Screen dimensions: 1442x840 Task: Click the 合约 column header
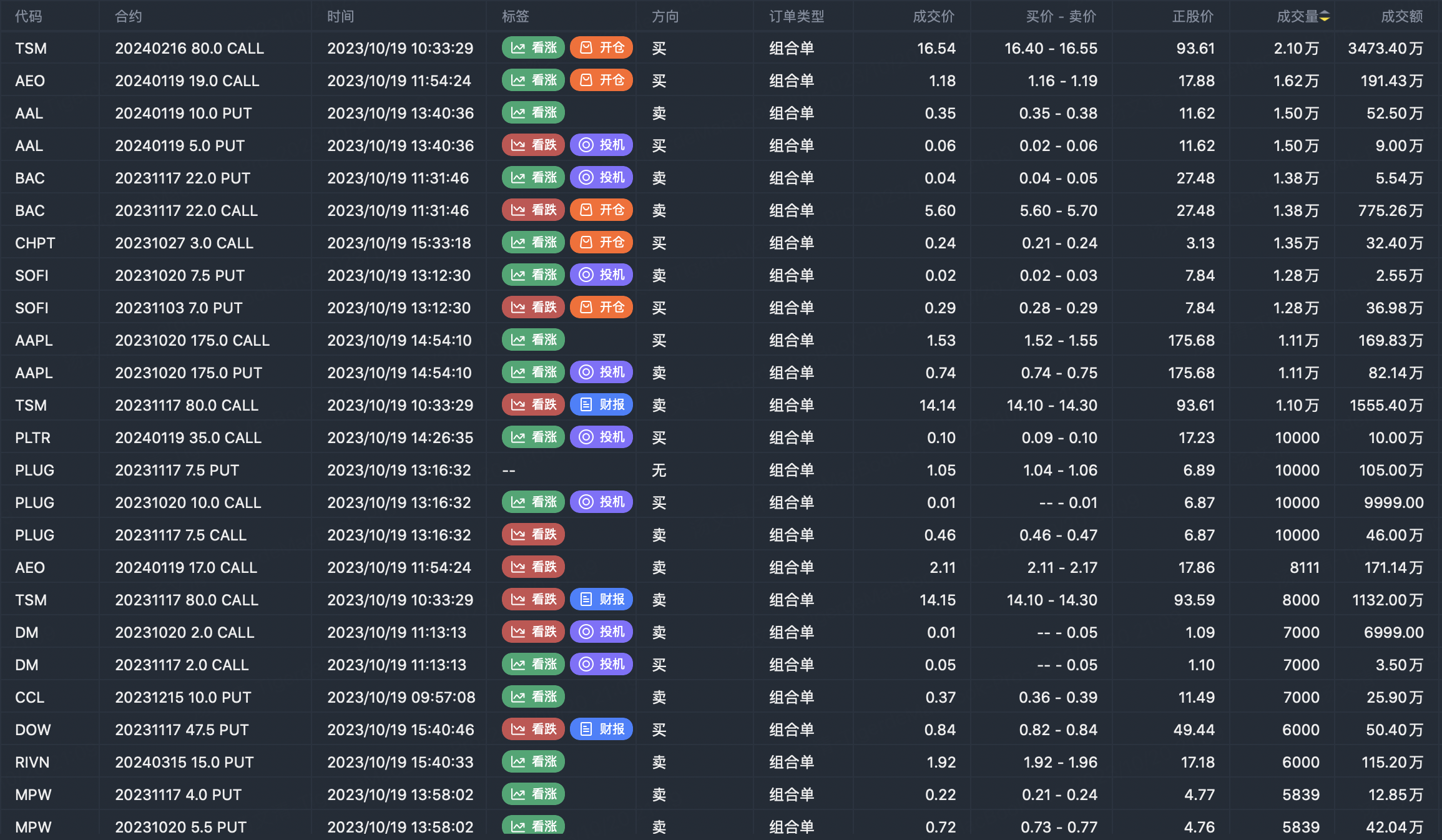[129, 17]
